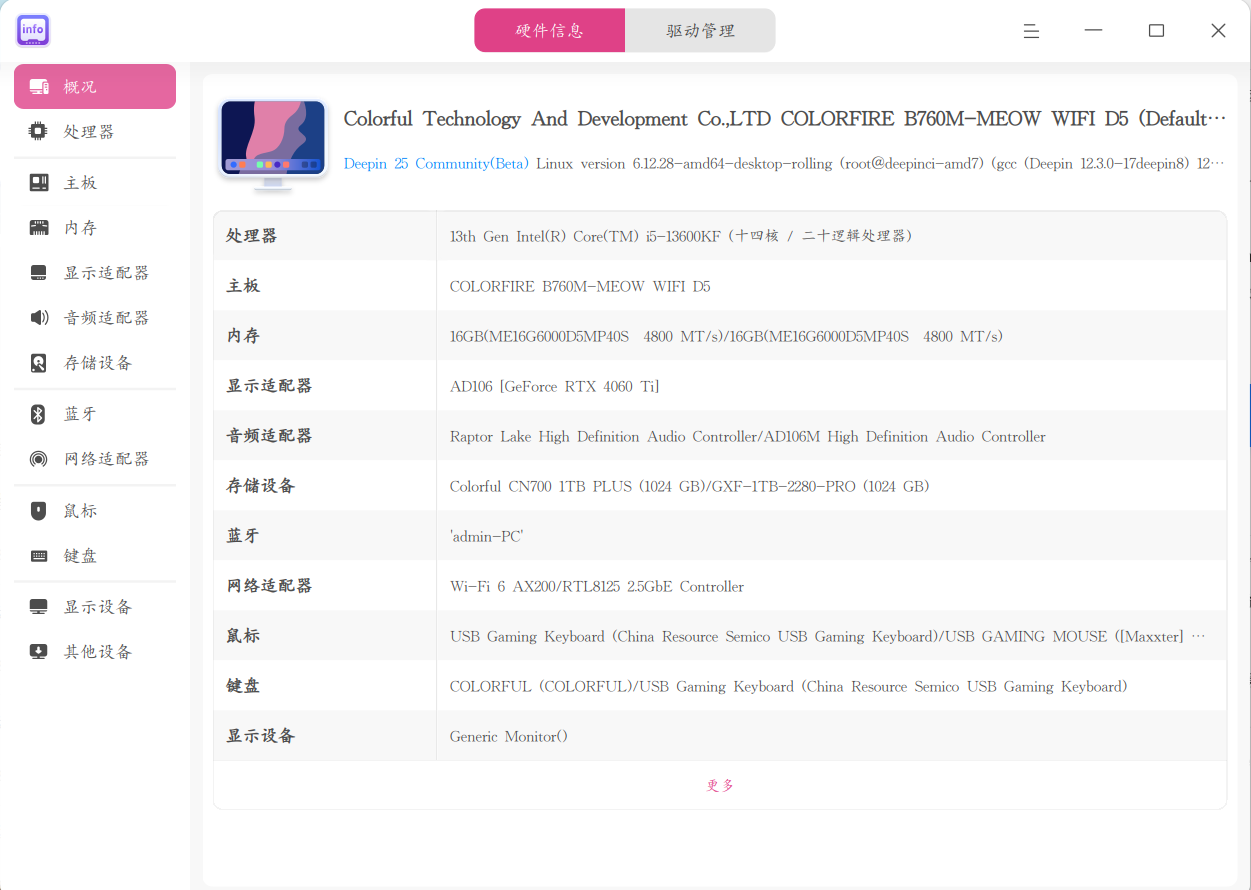Screen dimensions: 1251x890
Task: Click the Deepin 25 Community(Beta) link
Action: [436, 163]
